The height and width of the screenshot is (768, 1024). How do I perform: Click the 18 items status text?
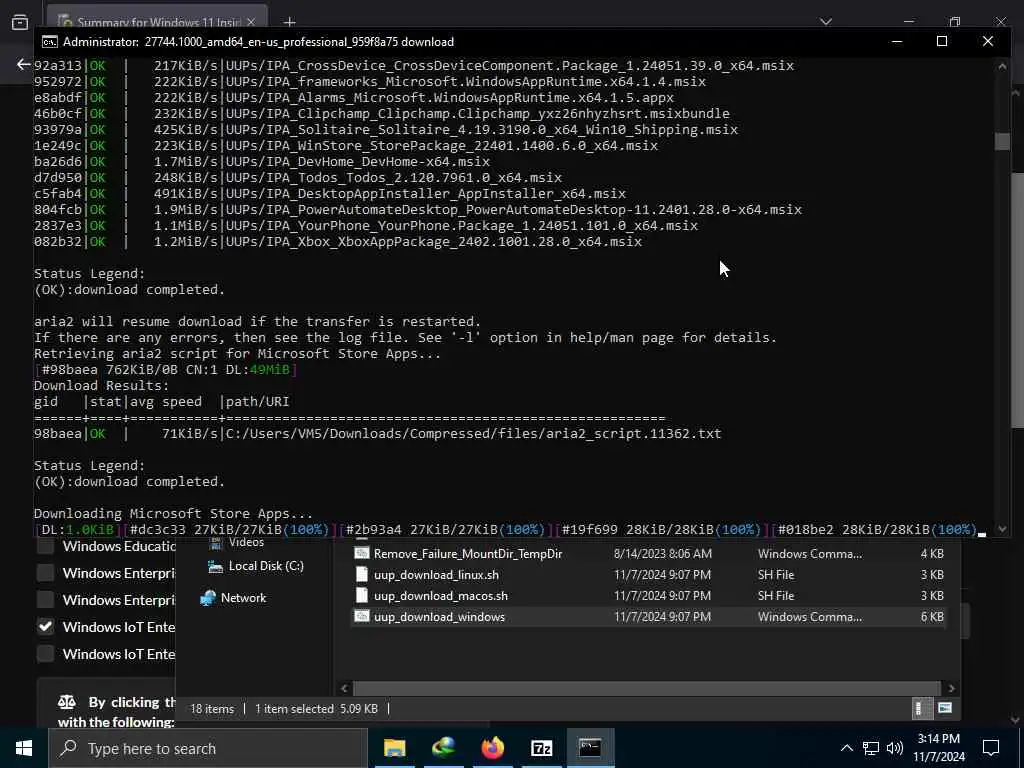[x=212, y=709]
